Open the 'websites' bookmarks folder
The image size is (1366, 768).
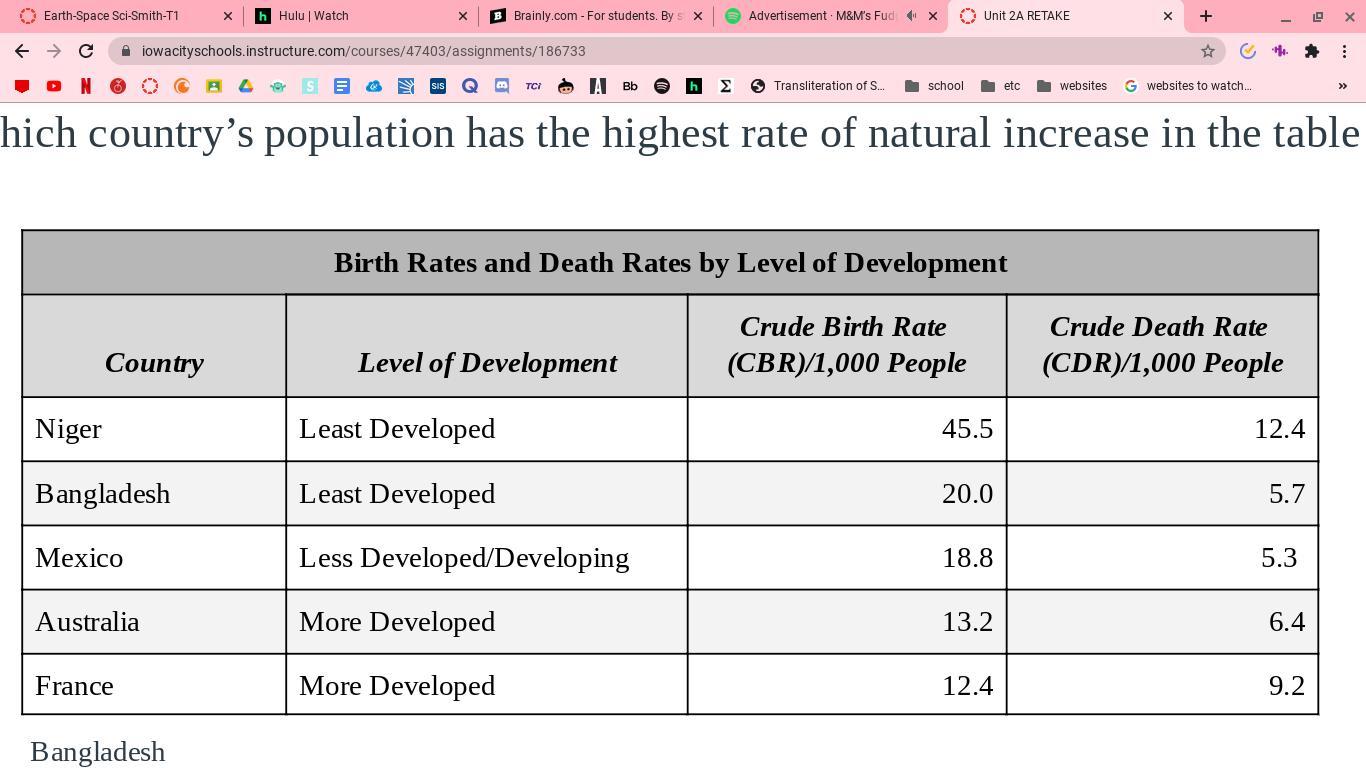coord(1072,86)
